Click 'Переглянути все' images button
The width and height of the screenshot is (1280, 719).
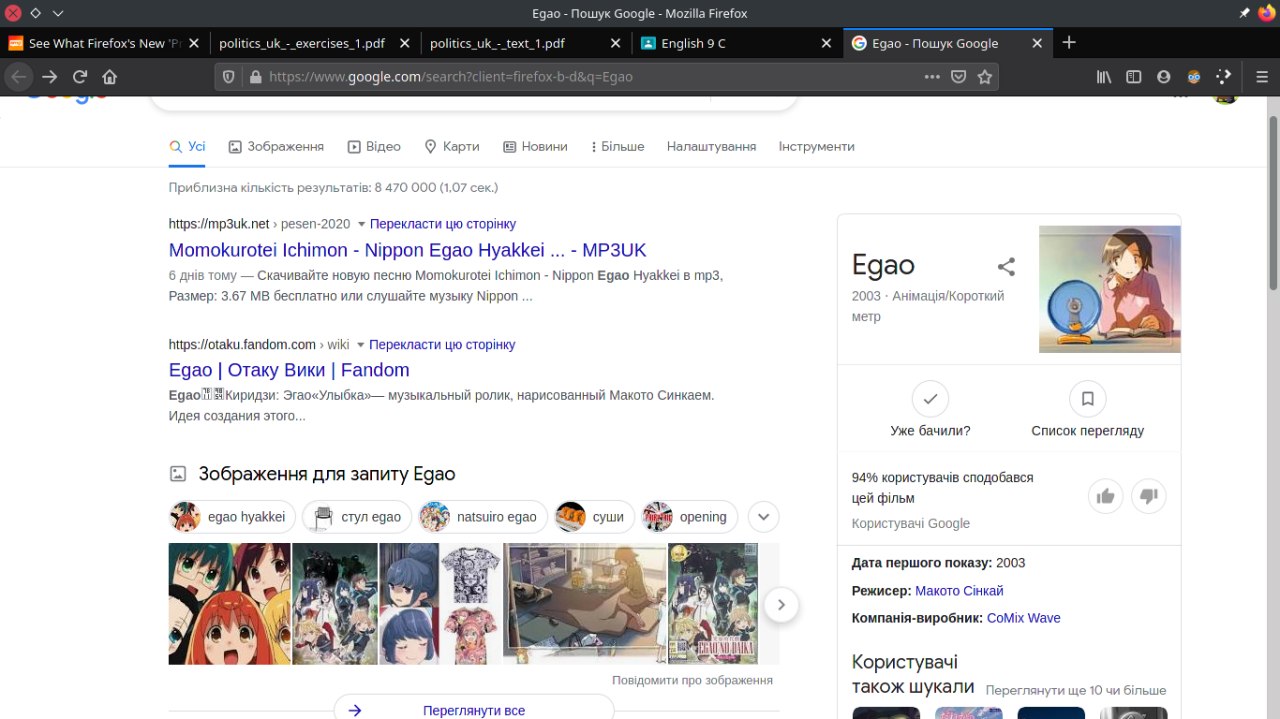pyautogui.click(x=474, y=710)
